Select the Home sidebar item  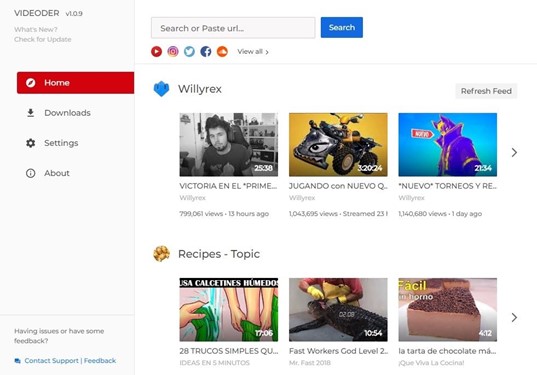[x=75, y=83]
